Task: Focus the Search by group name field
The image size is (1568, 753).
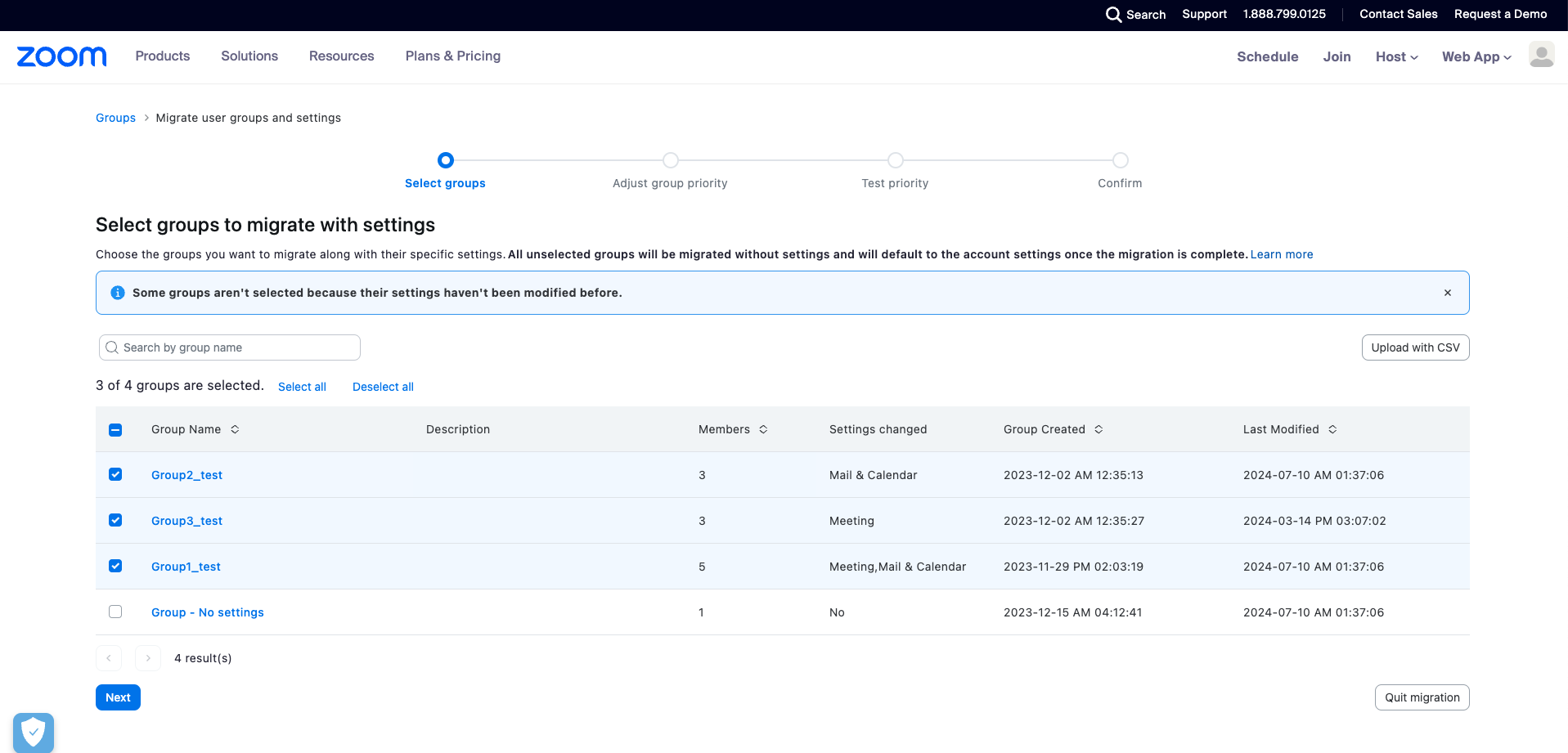Action: click(x=230, y=347)
